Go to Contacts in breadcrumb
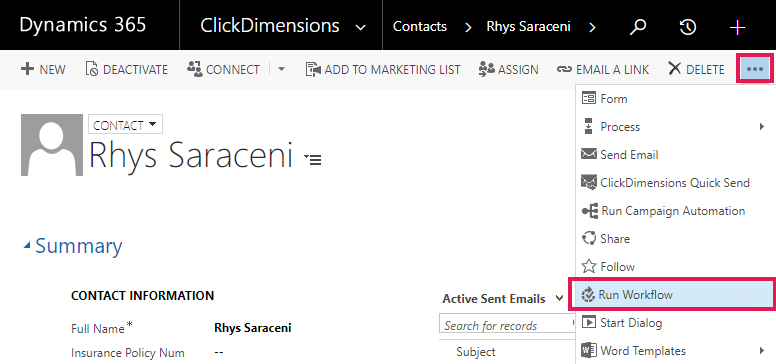776x364 pixels. point(420,26)
